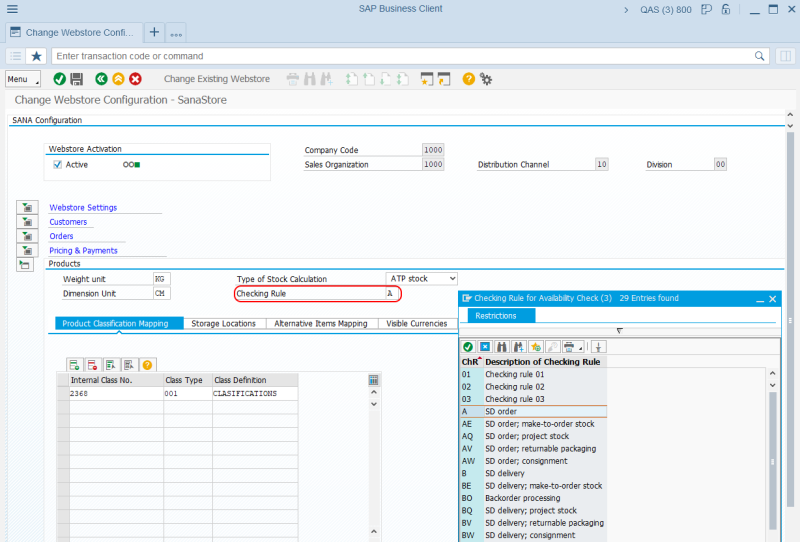The height and width of the screenshot is (542, 800).
Task: Click the Webstore Settings link
Action: tap(83, 208)
